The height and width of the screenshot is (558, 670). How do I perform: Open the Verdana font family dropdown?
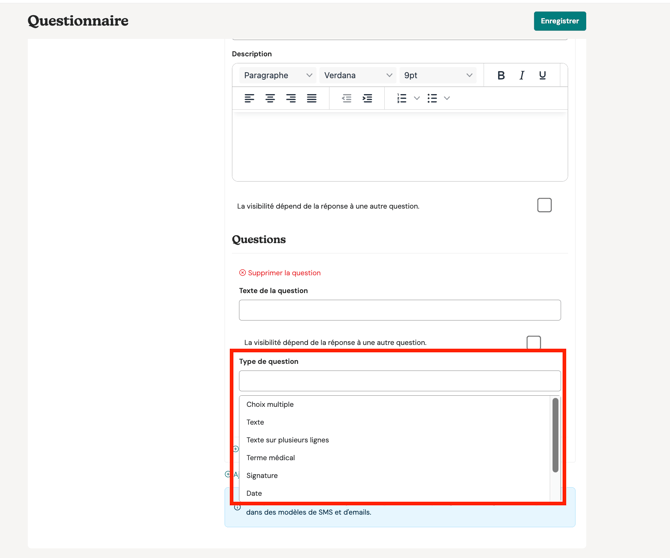tap(358, 76)
